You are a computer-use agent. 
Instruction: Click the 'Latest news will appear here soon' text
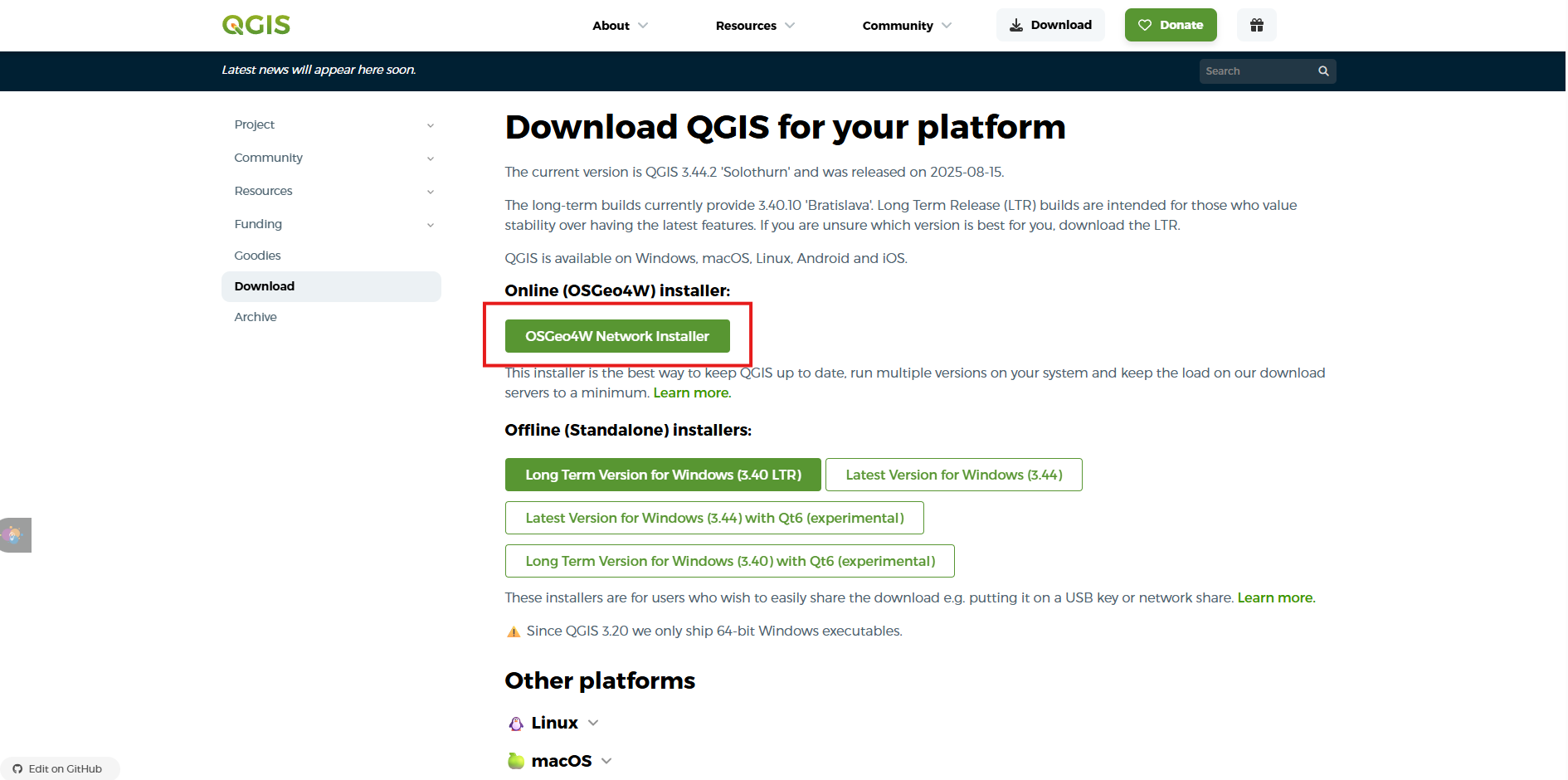pyautogui.click(x=319, y=70)
